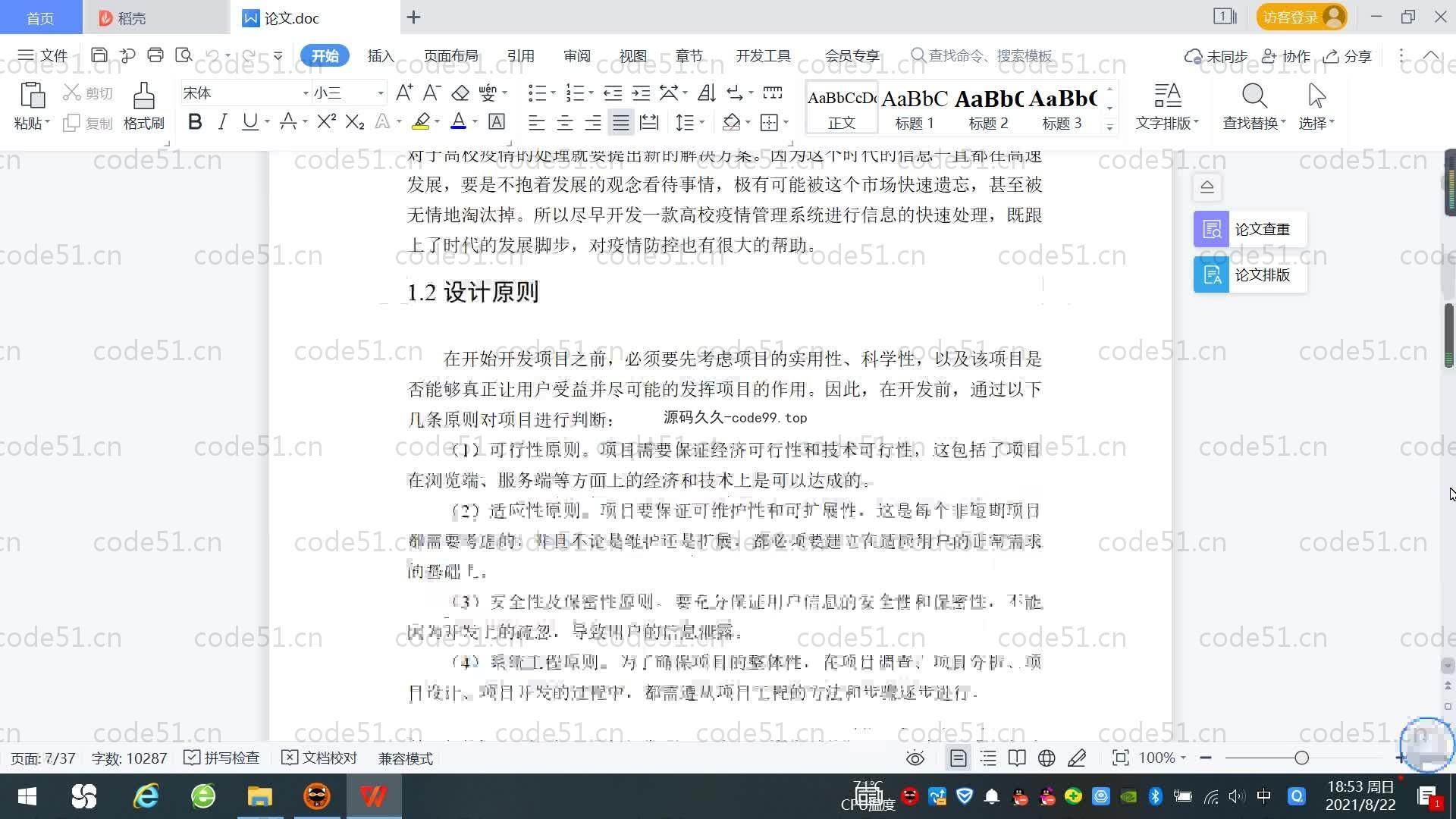Decrease font size with A- icon

click(431, 93)
